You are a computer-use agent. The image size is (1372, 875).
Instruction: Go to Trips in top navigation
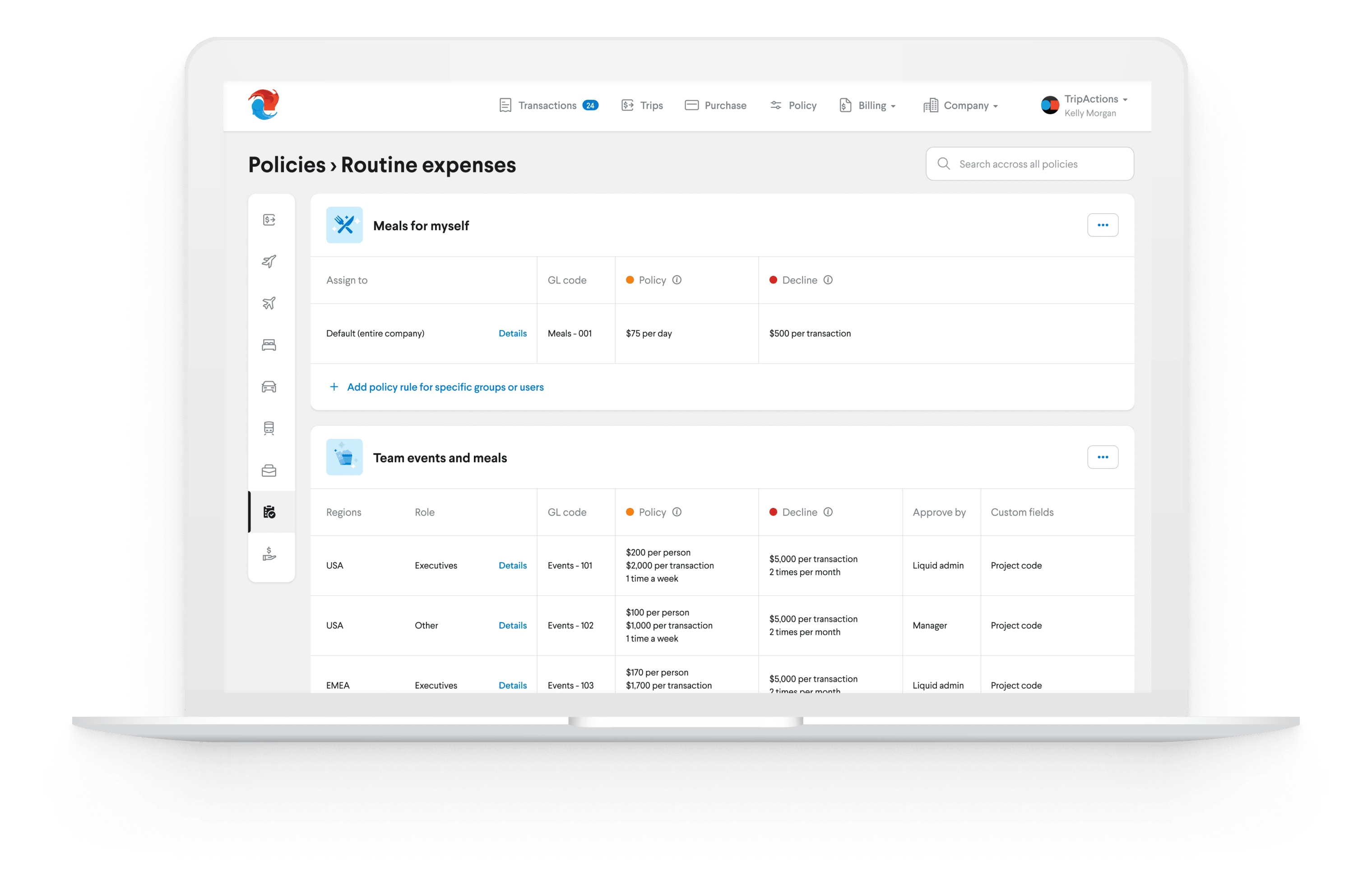coord(642,106)
